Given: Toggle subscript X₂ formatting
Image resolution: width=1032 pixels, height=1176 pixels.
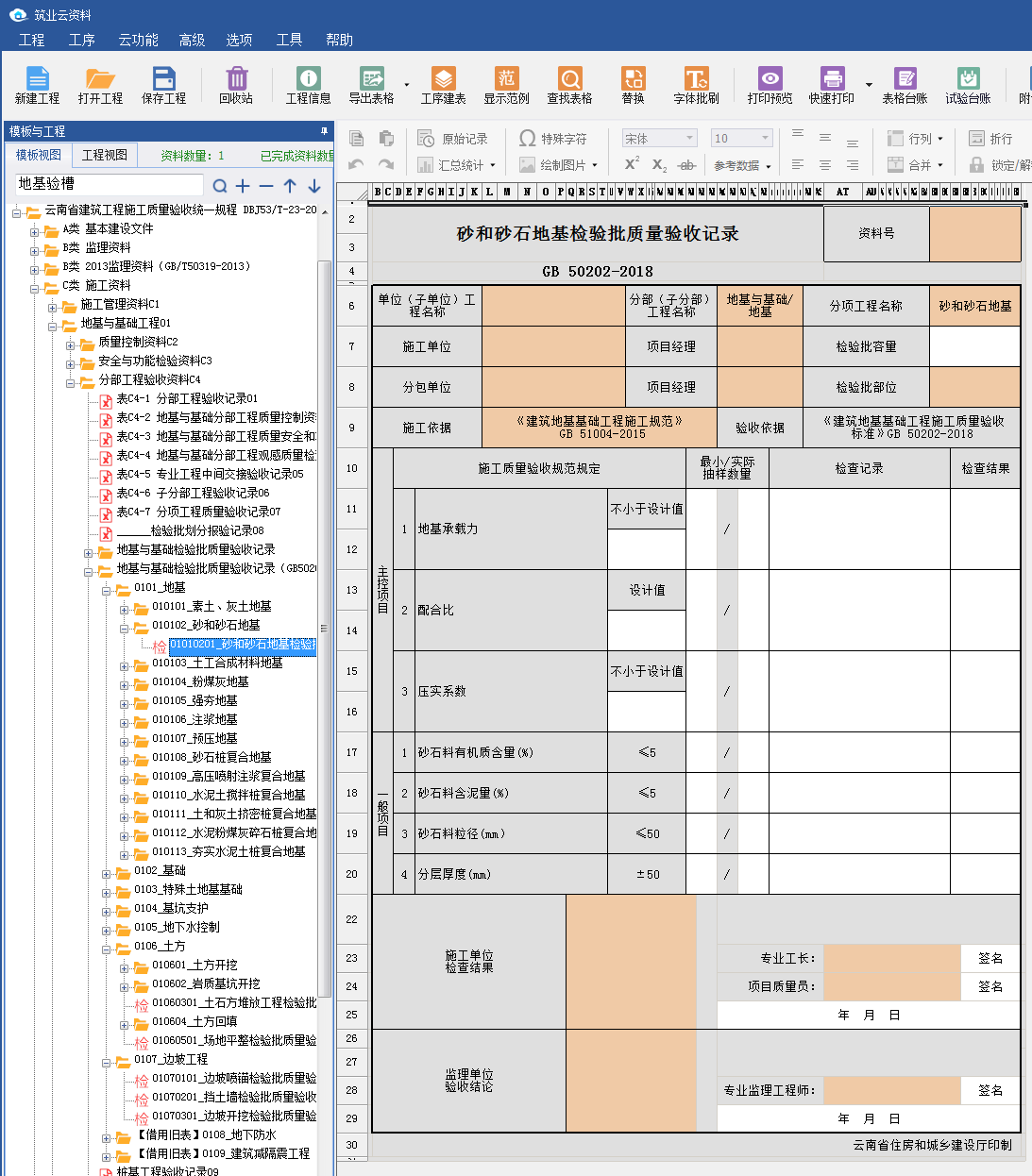Looking at the screenshot, I should coord(659,165).
